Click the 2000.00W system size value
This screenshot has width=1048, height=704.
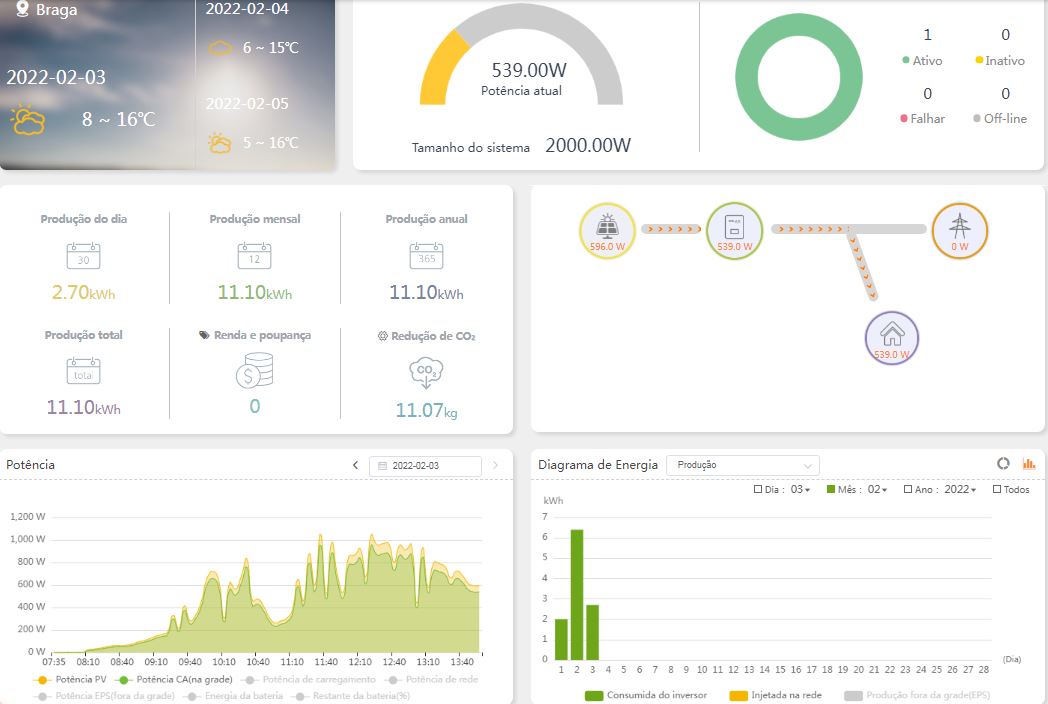(588, 146)
